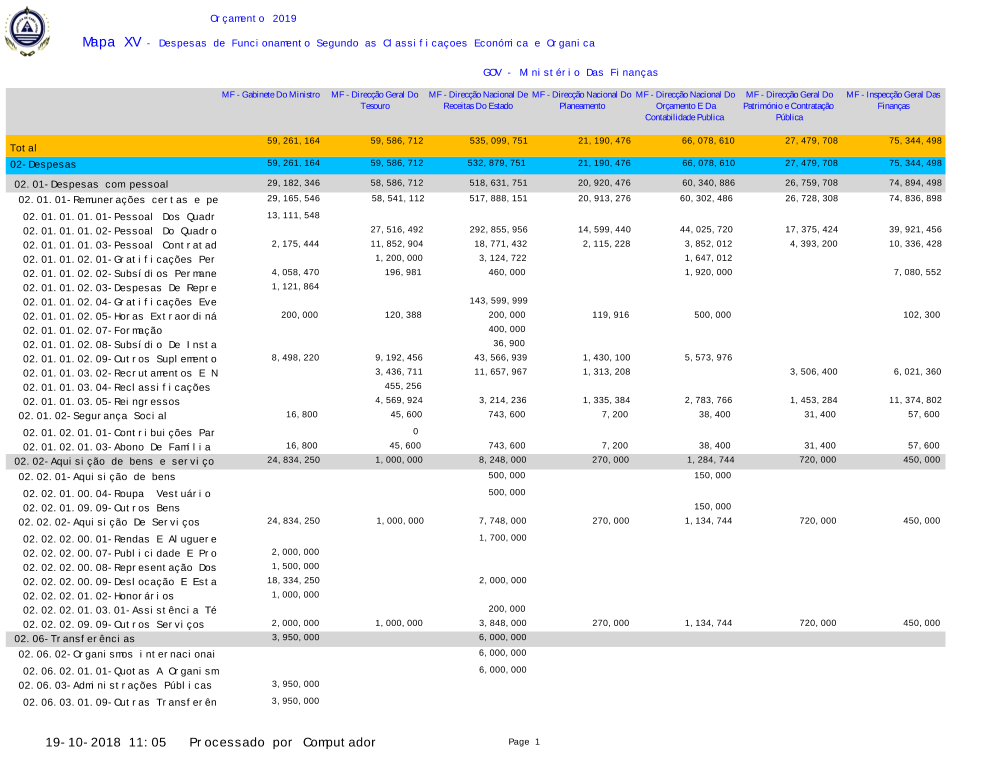Viewport: 1000px width, 773px height.
Task: Click the Cape Verde coat of arms emblem
Action: (x=27, y=32)
